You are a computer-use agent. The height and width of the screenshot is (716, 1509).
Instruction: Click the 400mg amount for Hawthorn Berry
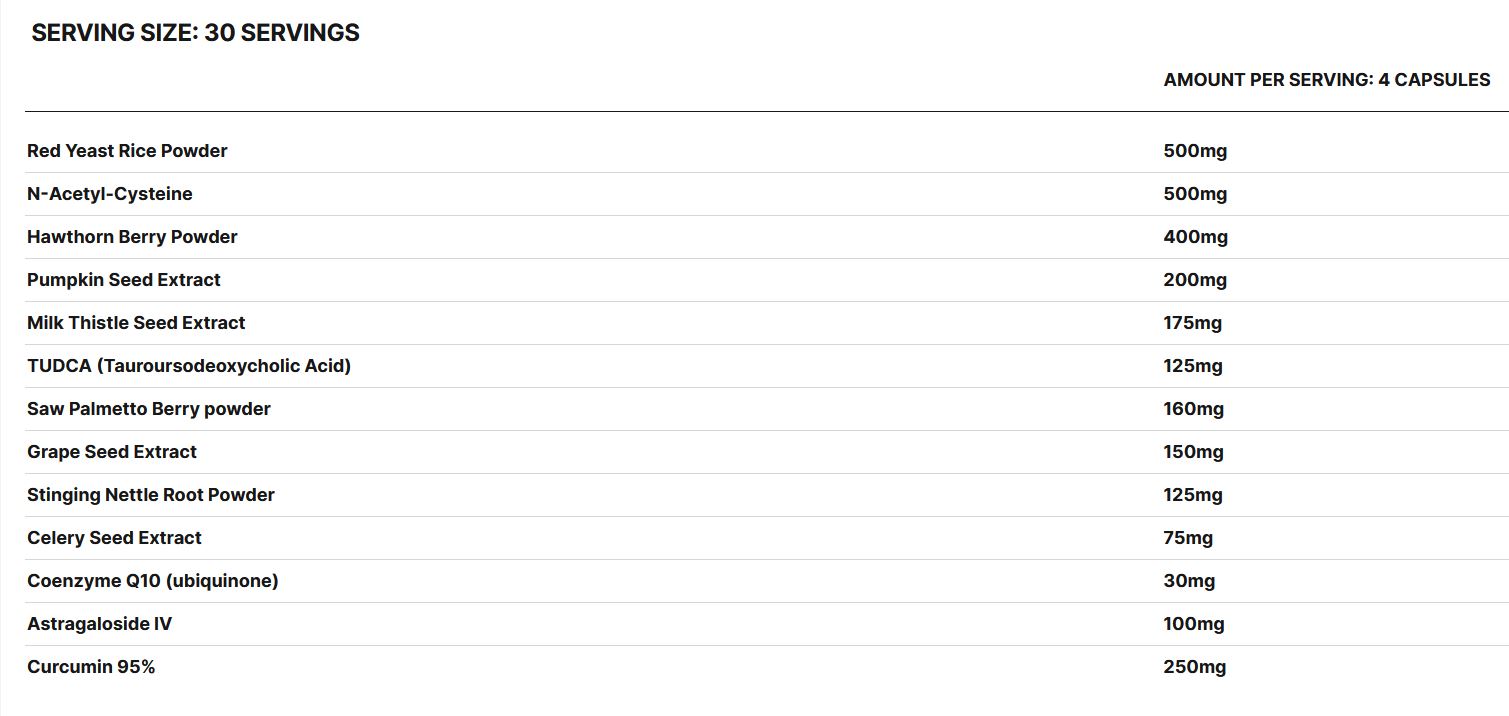pos(1196,237)
